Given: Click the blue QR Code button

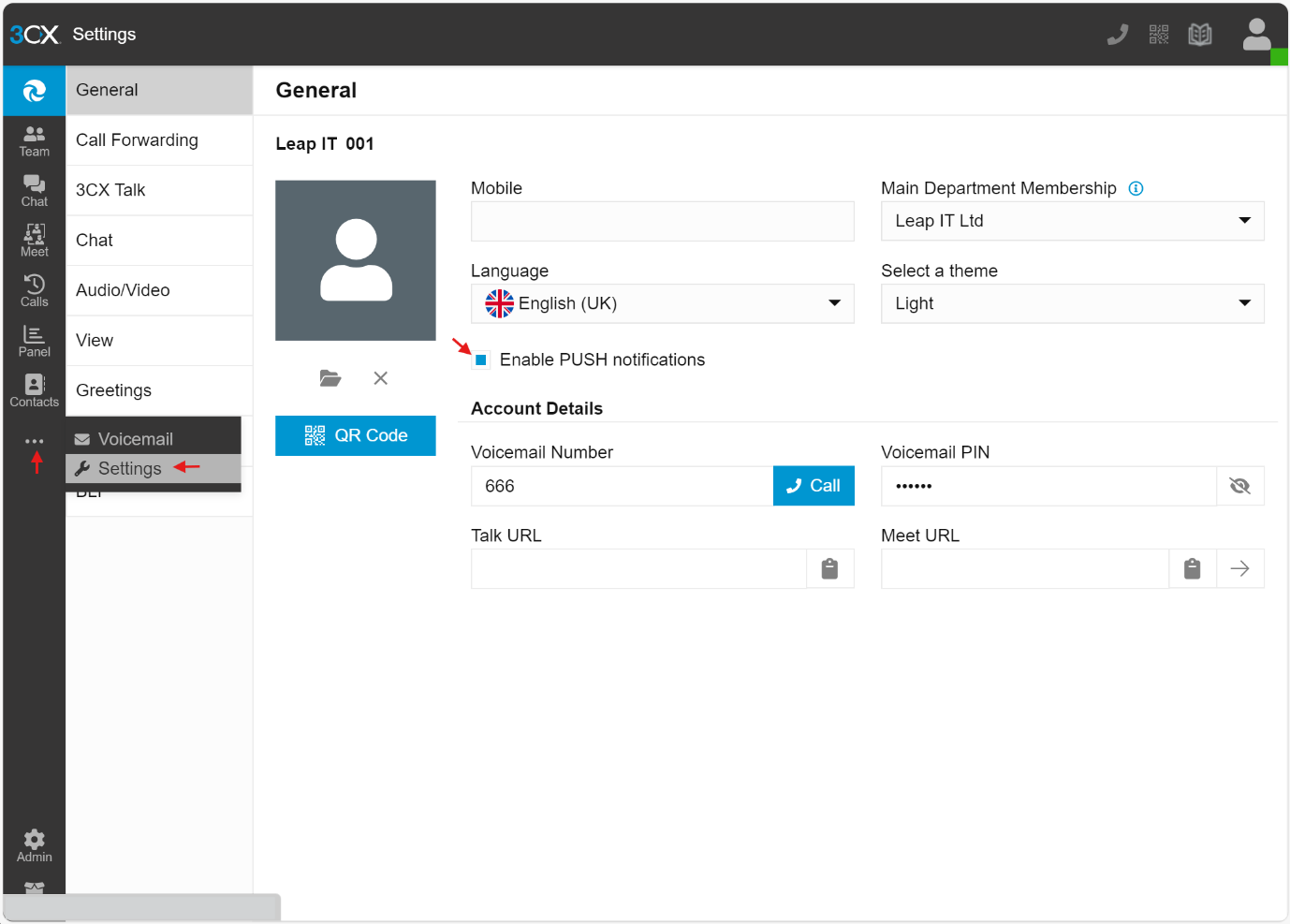Looking at the screenshot, I should [x=356, y=435].
